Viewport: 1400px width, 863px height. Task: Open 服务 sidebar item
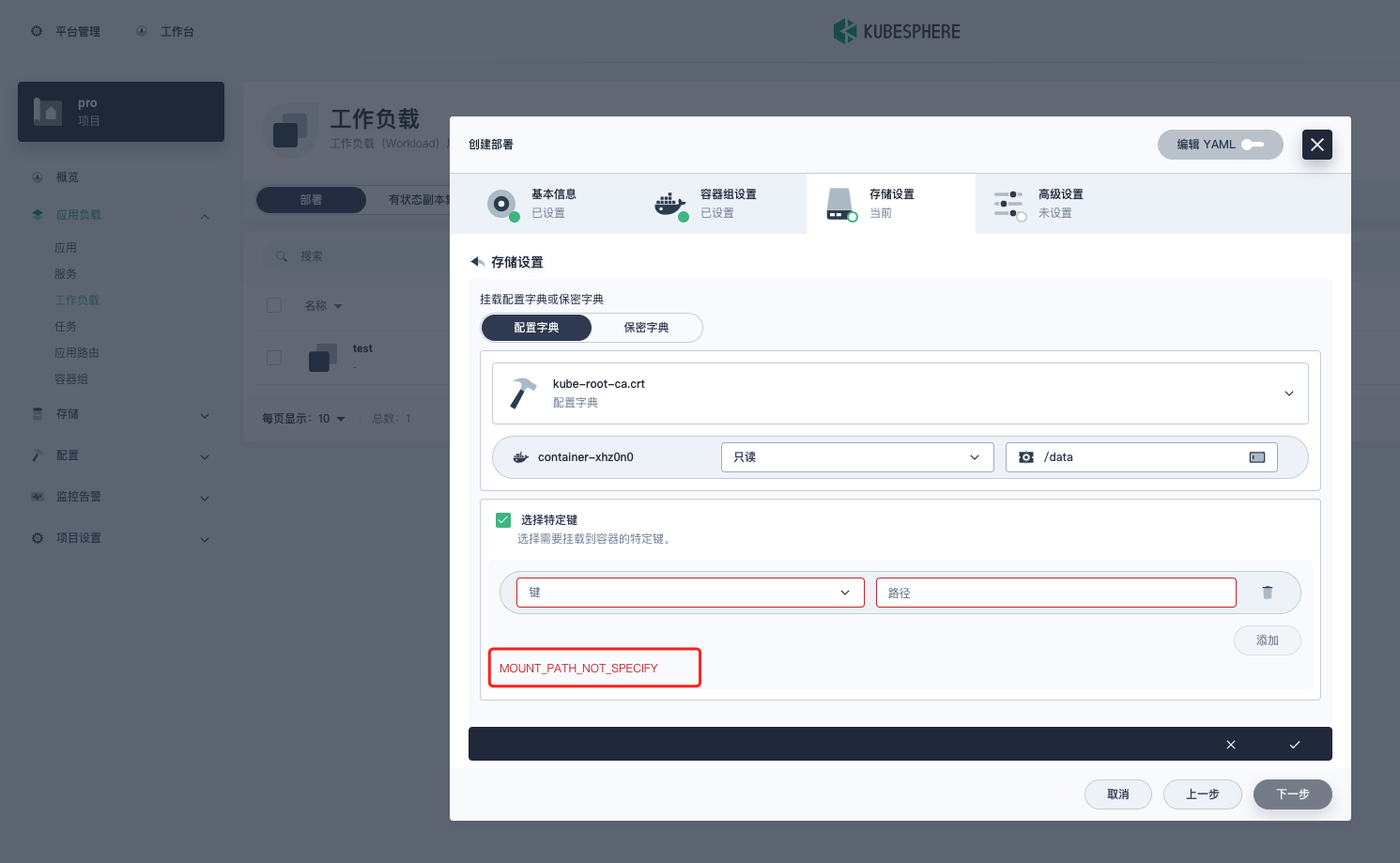66,274
